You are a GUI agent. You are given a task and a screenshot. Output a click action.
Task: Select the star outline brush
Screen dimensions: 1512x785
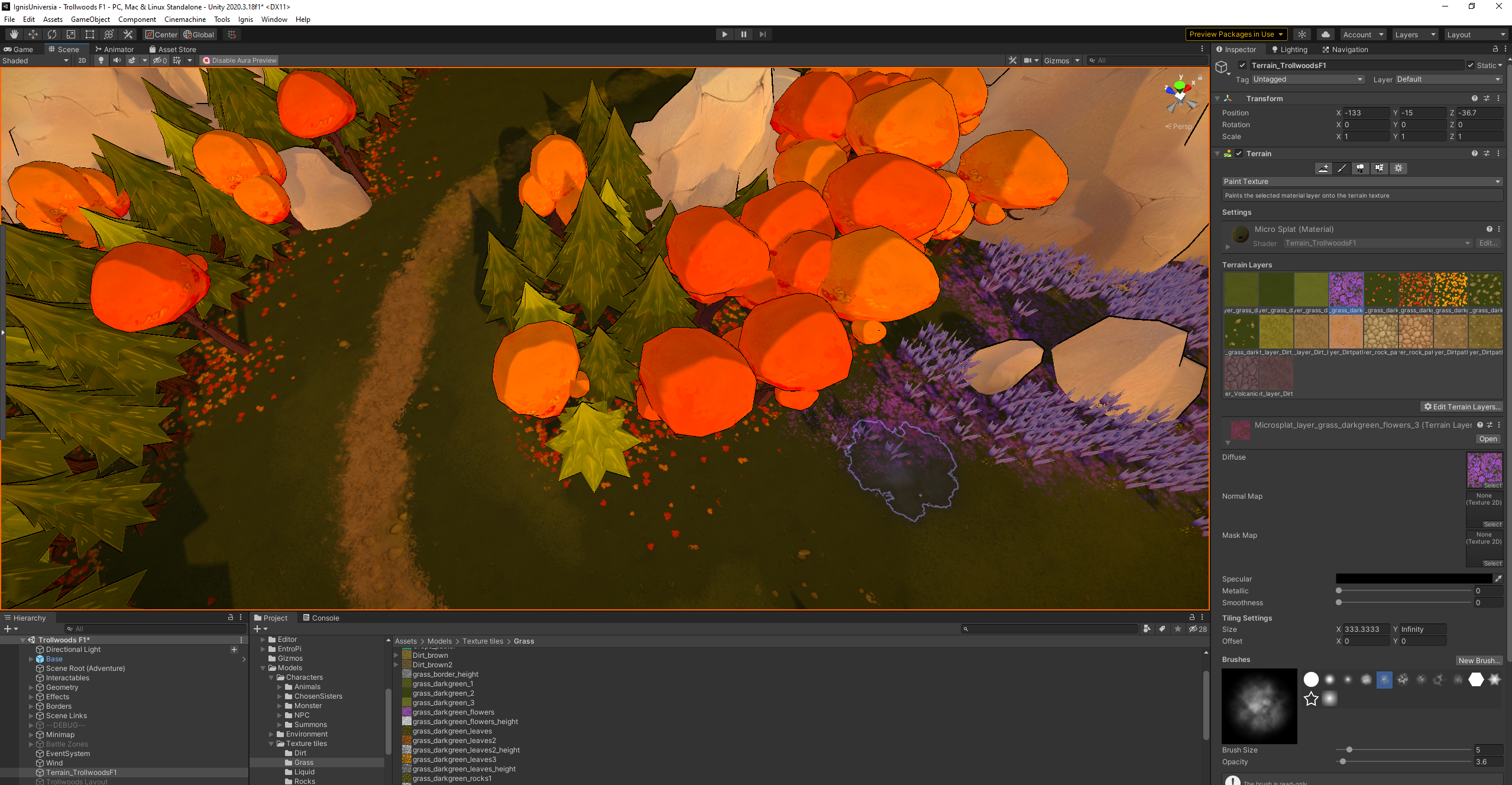1311,699
